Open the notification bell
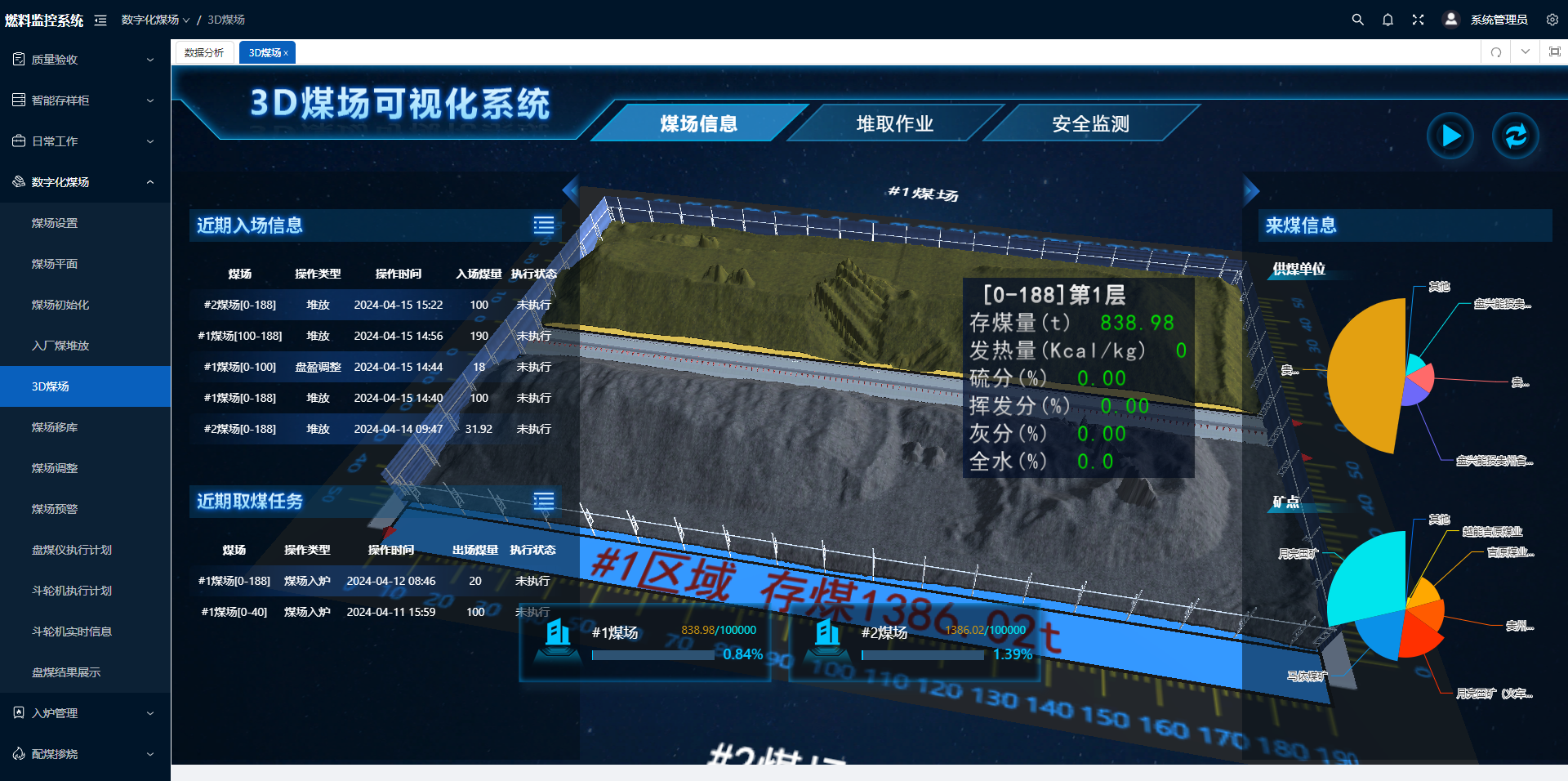This screenshot has height=781, width=1568. 1388,20
